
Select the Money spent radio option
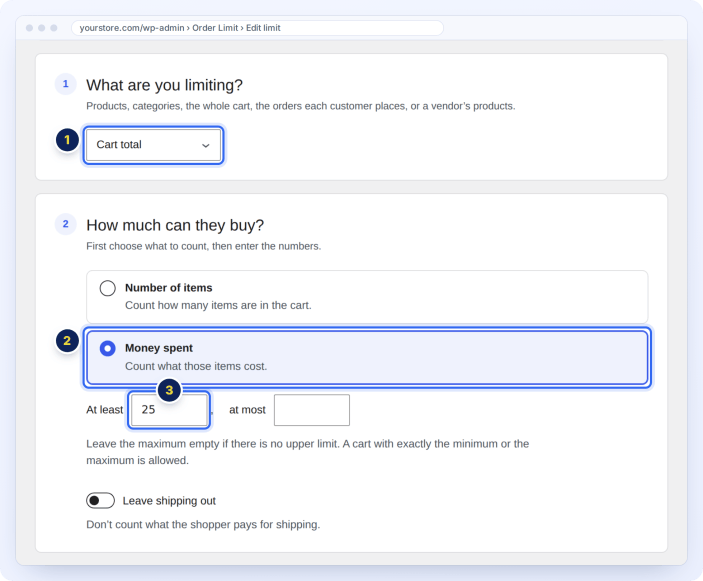click(x=108, y=348)
